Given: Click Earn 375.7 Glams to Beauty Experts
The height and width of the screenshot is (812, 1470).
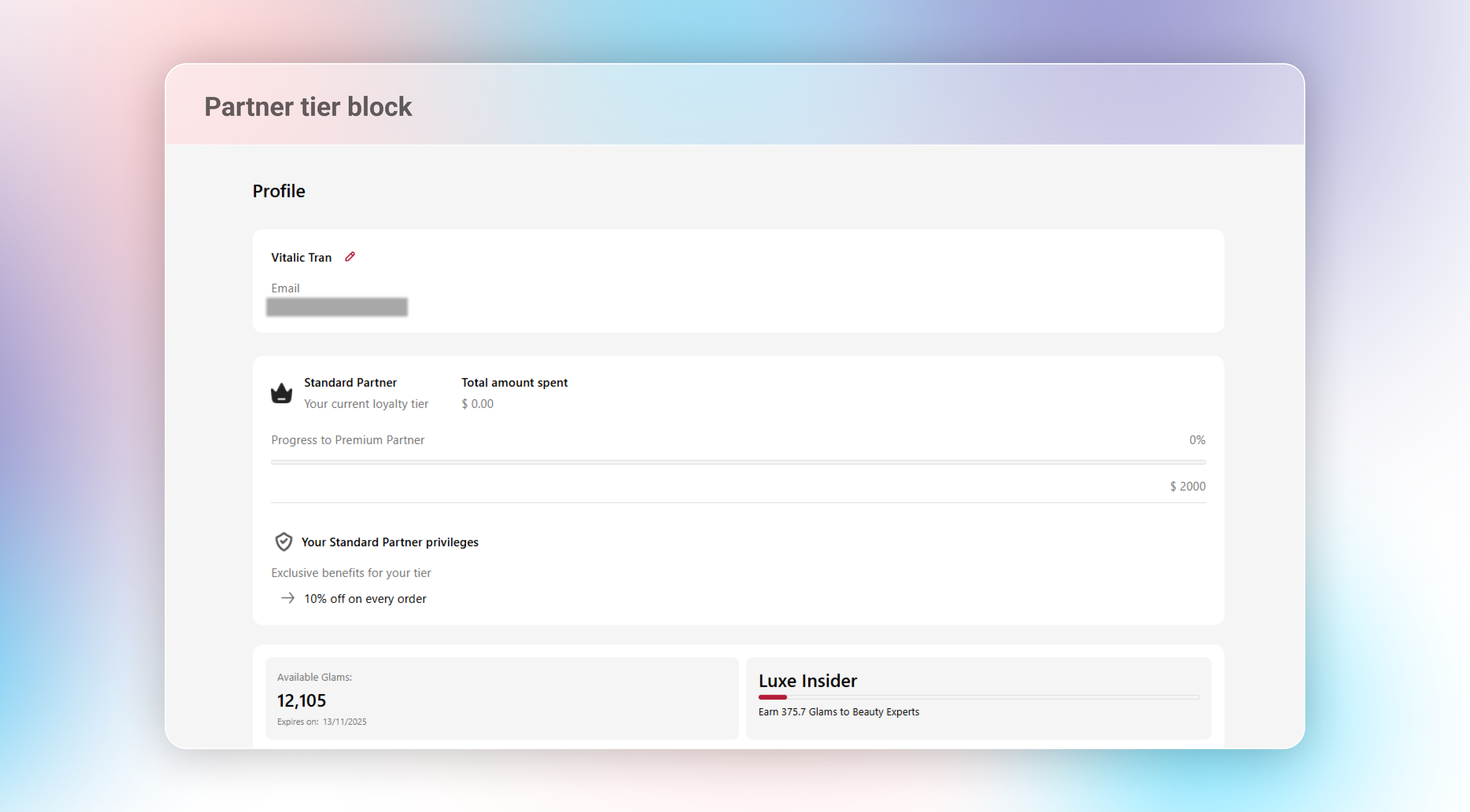Looking at the screenshot, I should [x=838, y=712].
